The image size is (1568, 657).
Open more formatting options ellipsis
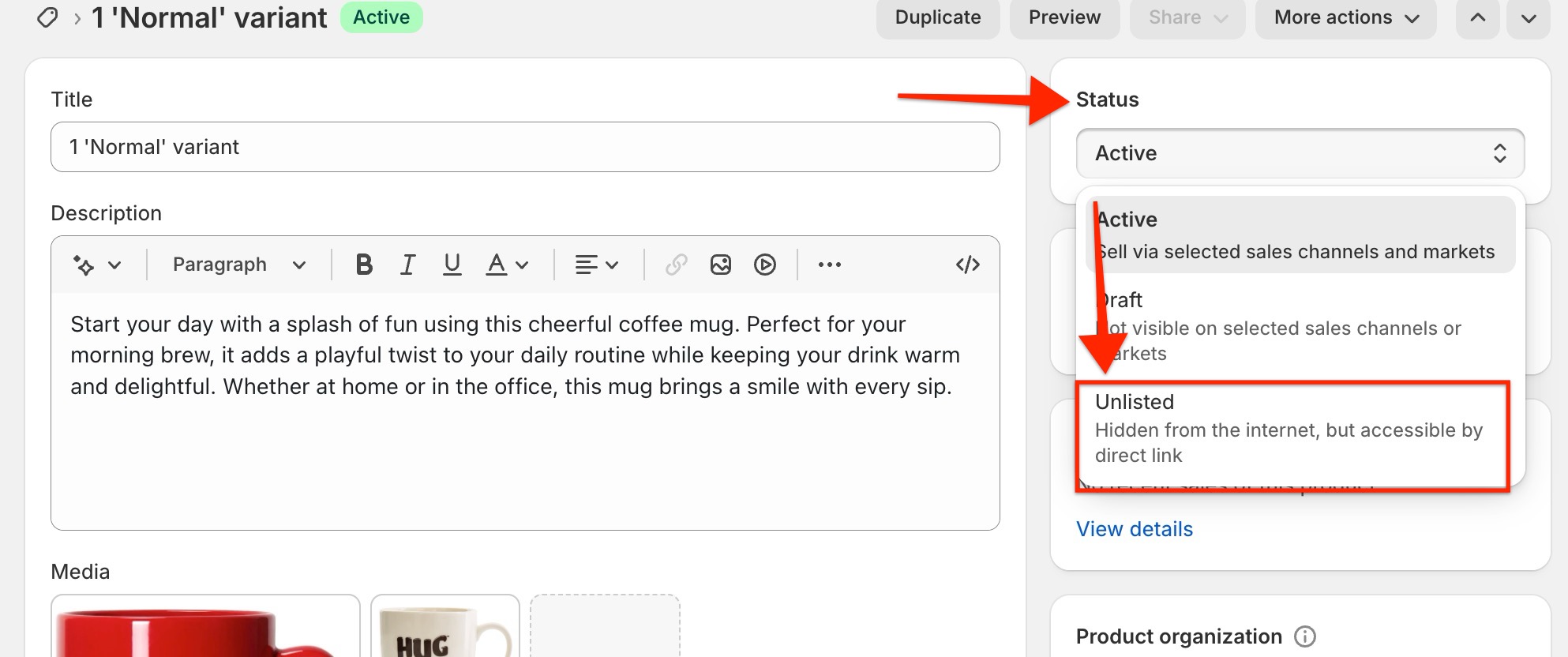[x=829, y=265]
